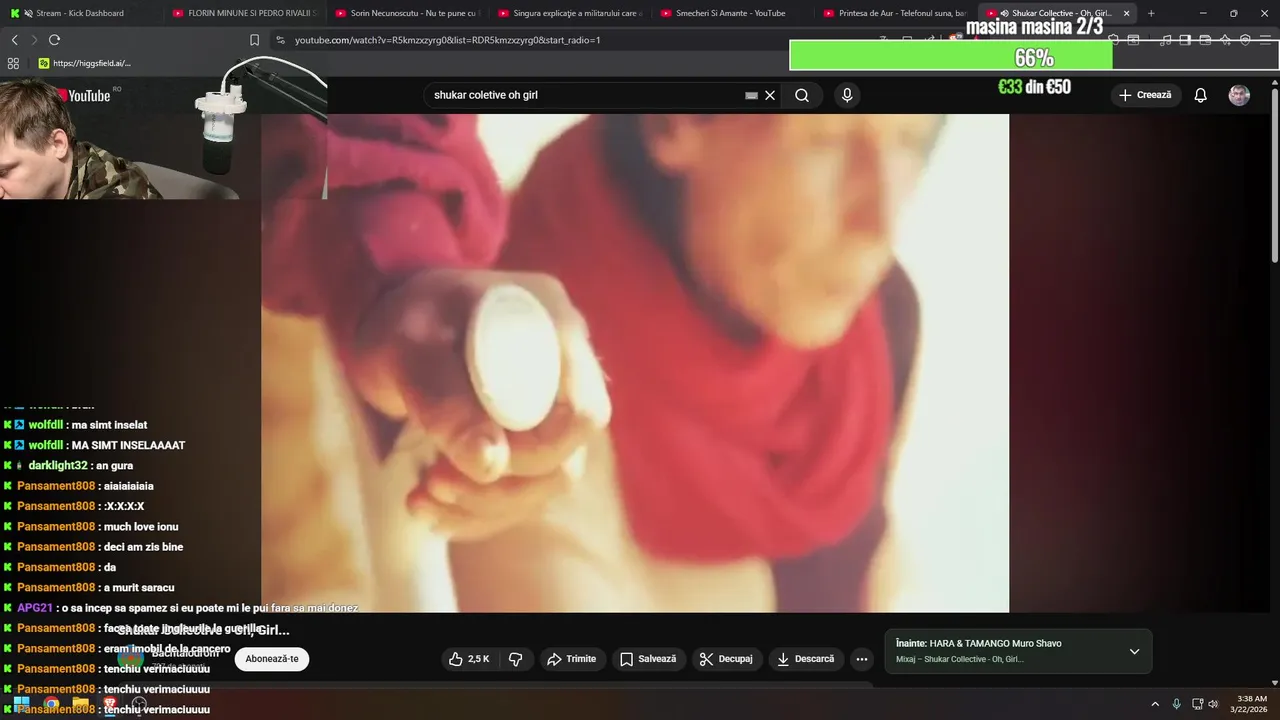
Task: Click the Creează button
Action: tap(1145, 95)
